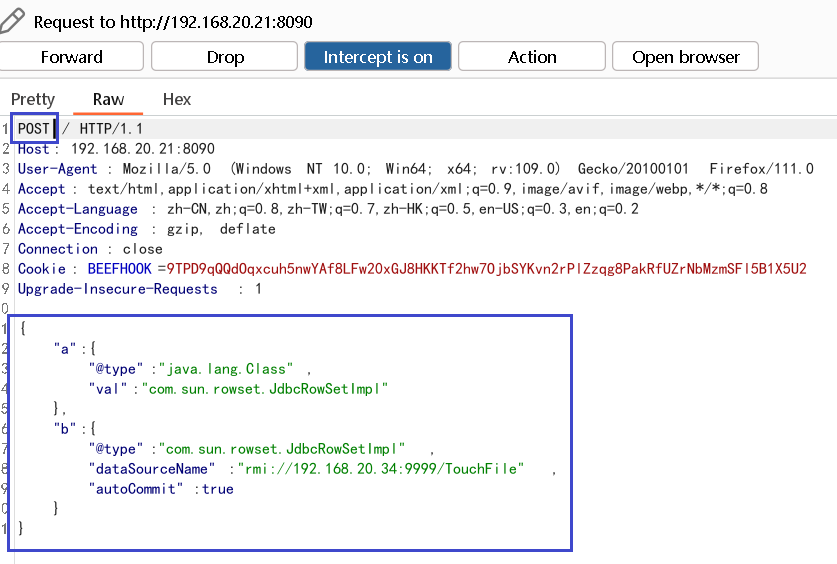
Task: Click the "b" key in JSON body
Action: click(x=65, y=429)
